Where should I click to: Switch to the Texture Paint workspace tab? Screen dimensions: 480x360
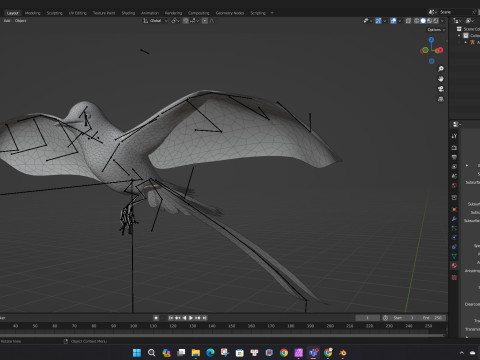[104, 13]
